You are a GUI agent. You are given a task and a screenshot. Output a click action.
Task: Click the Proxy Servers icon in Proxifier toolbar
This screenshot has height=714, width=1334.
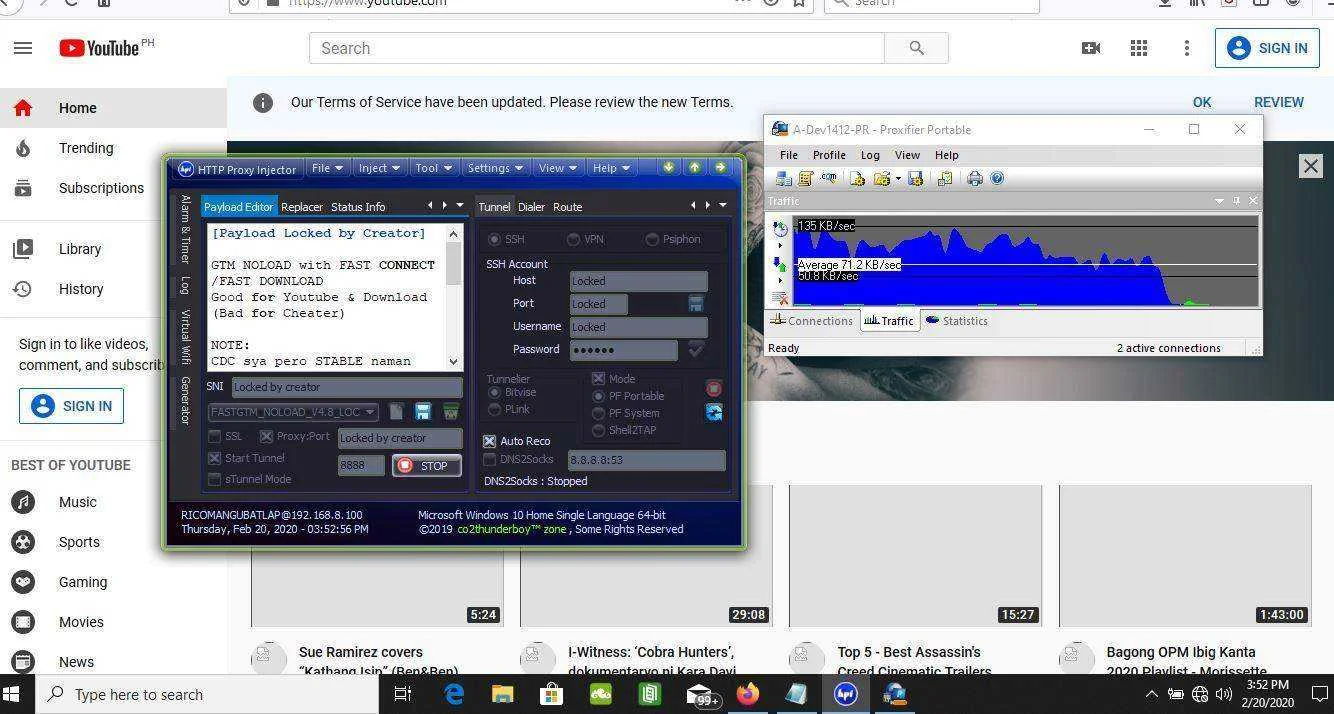coord(783,178)
